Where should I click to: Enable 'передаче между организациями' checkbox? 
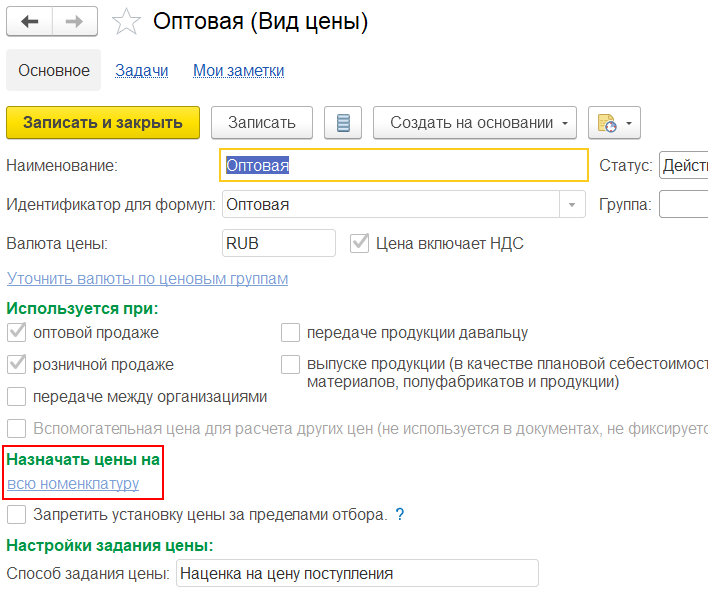tap(16, 396)
